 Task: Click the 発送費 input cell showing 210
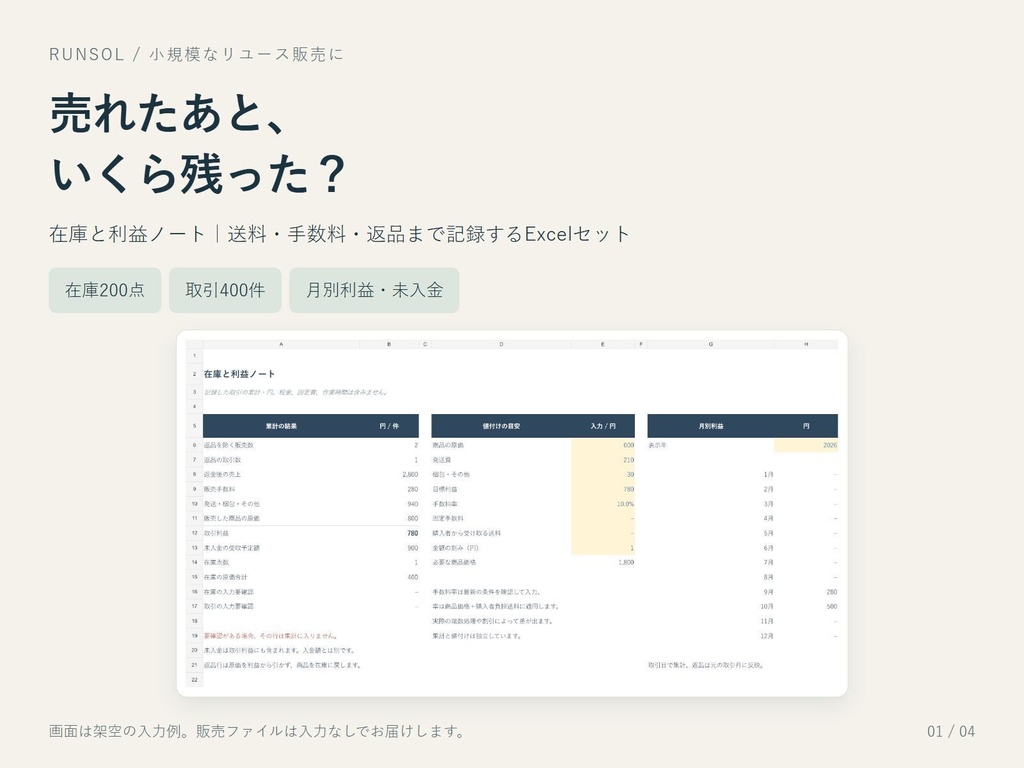603,460
